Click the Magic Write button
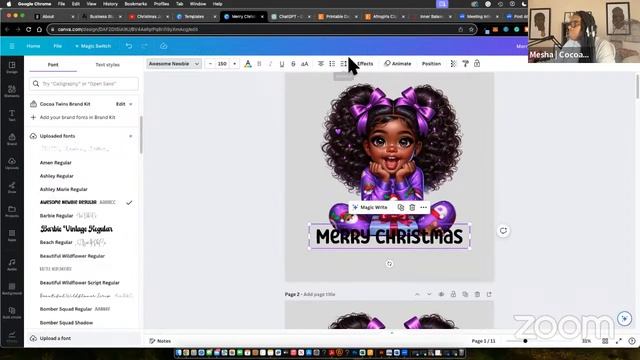This screenshot has height=360, width=640. pos(370,207)
